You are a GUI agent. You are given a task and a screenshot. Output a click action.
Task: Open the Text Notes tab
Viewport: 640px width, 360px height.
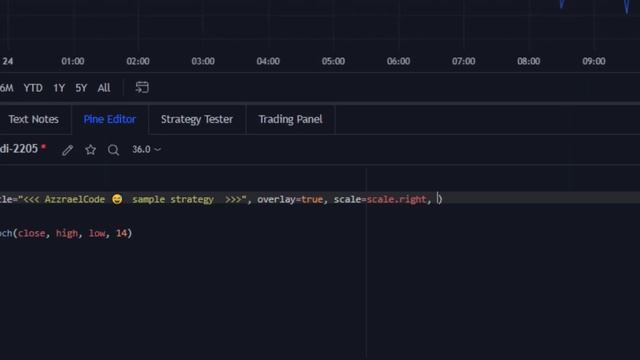33,119
